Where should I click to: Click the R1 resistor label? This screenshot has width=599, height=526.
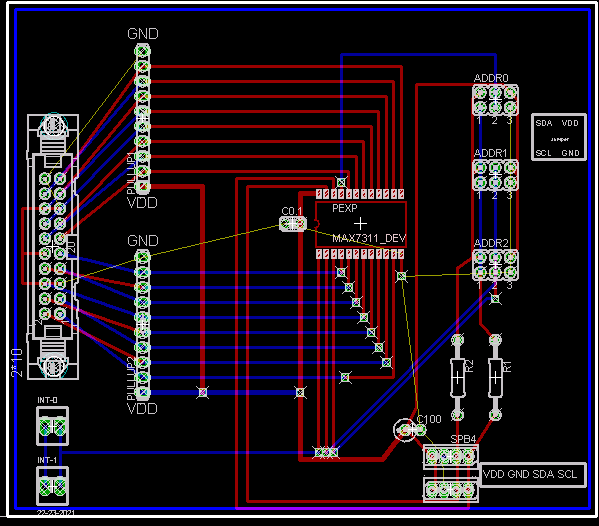[x=507, y=367]
